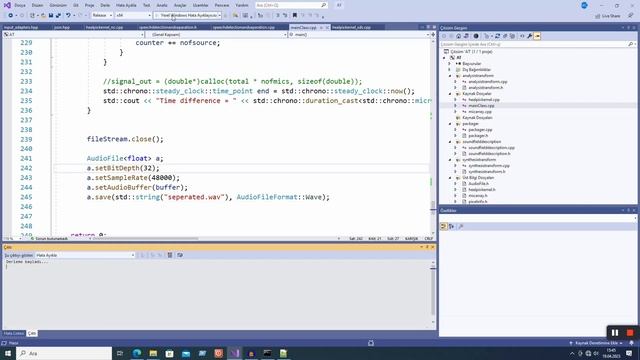
Task: Select AudioFile.h in Solution Explorer
Action: pos(478,184)
